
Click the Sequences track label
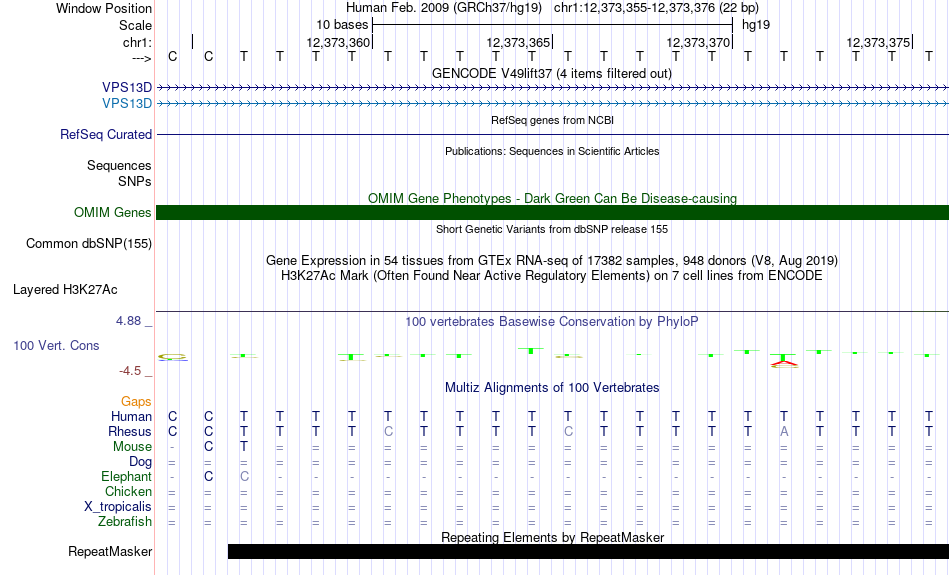pyautogui.click(x=119, y=165)
